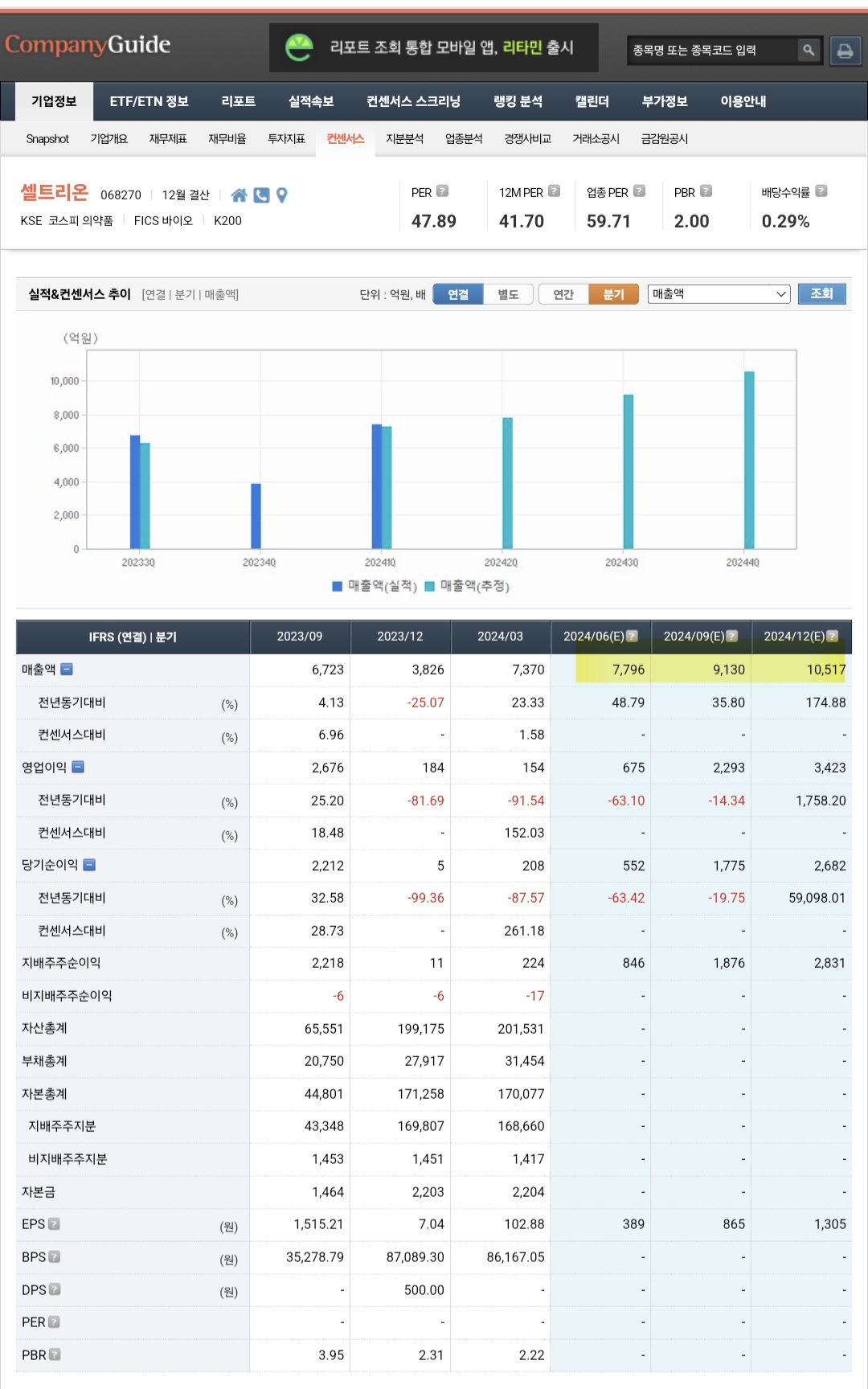The image size is (868, 1389).
Task: Click the CompanyGuide logo
Action: tap(88, 45)
